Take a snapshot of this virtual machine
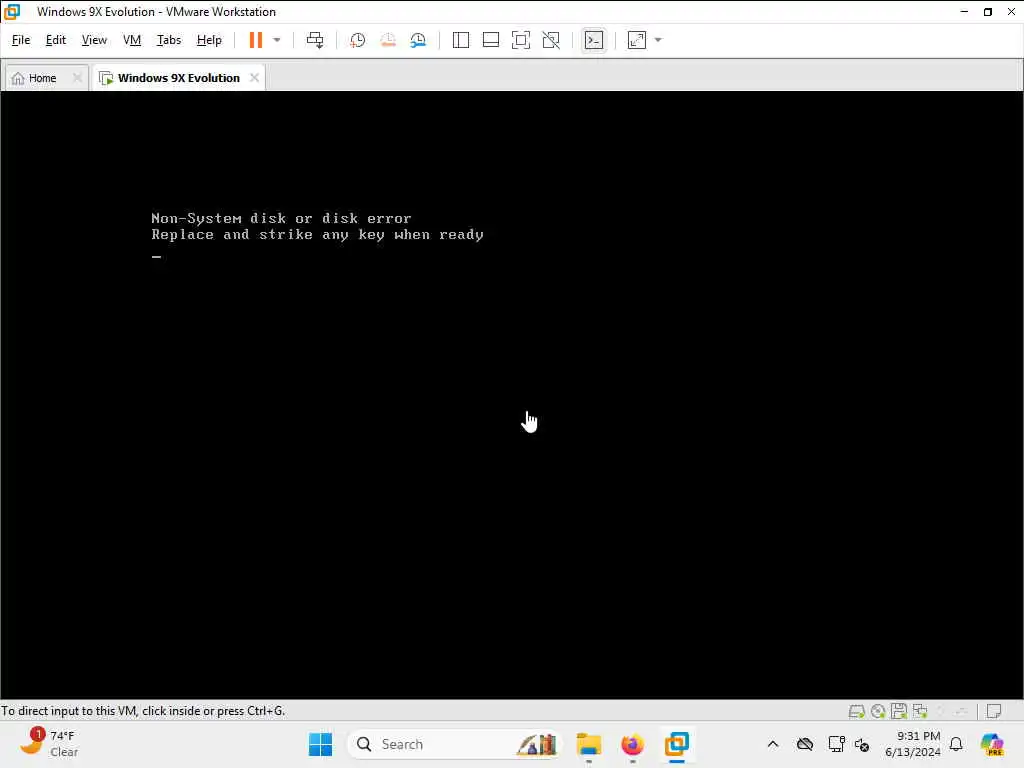 pos(357,40)
